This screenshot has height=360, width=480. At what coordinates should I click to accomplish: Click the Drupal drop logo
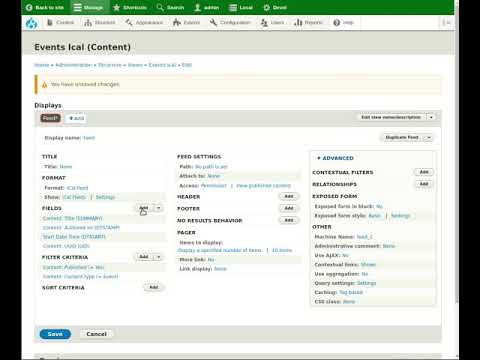click(x=32, y=23)
